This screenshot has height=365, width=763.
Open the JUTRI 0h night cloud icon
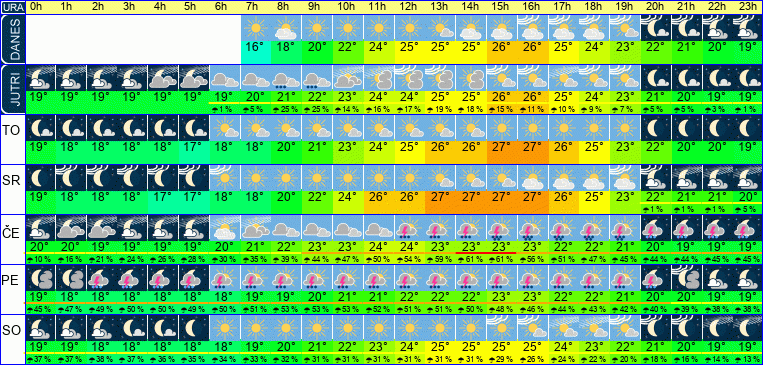[x=40, y=78]
